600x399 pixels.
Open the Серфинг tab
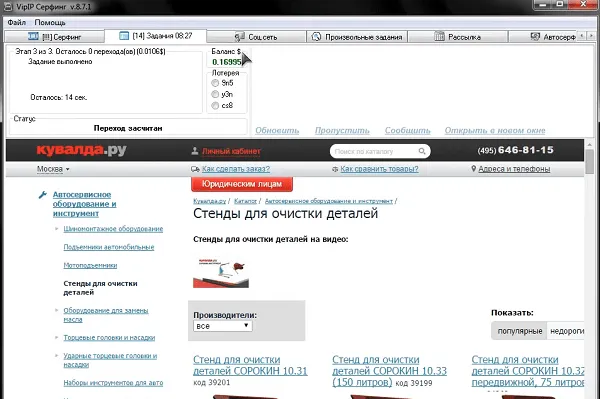click(x=54, y=37)
